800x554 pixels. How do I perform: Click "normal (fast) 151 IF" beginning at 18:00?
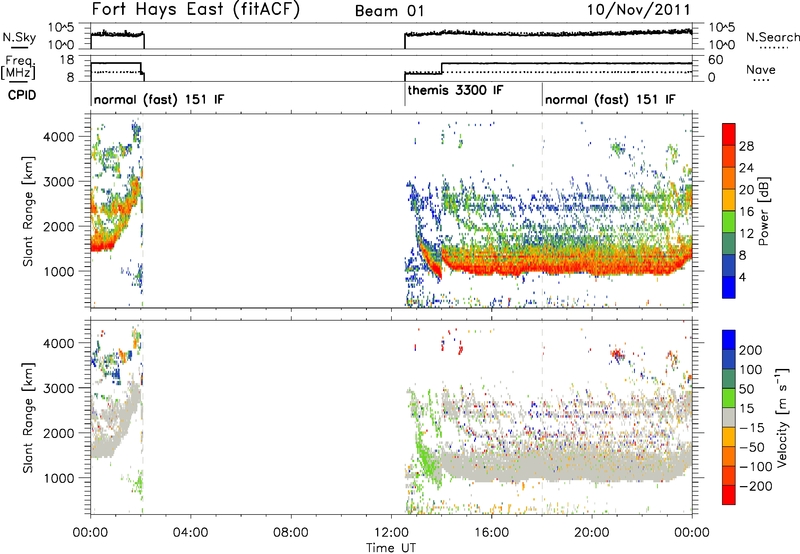(x=610, y=99)
